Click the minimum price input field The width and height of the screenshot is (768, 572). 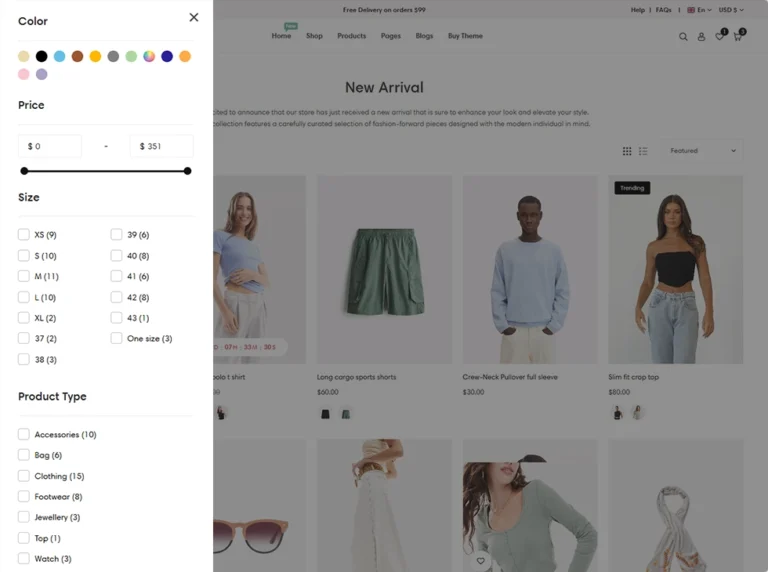click(x=50, y=146)
